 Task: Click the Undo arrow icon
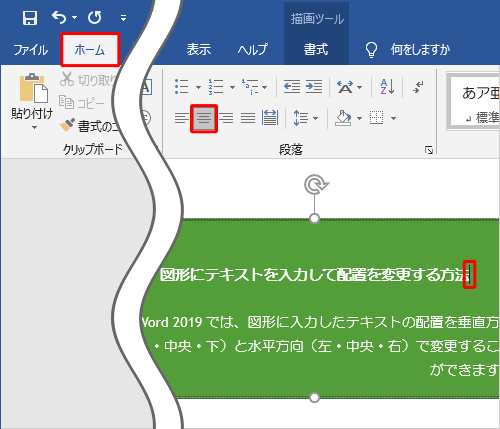point(59,17)
